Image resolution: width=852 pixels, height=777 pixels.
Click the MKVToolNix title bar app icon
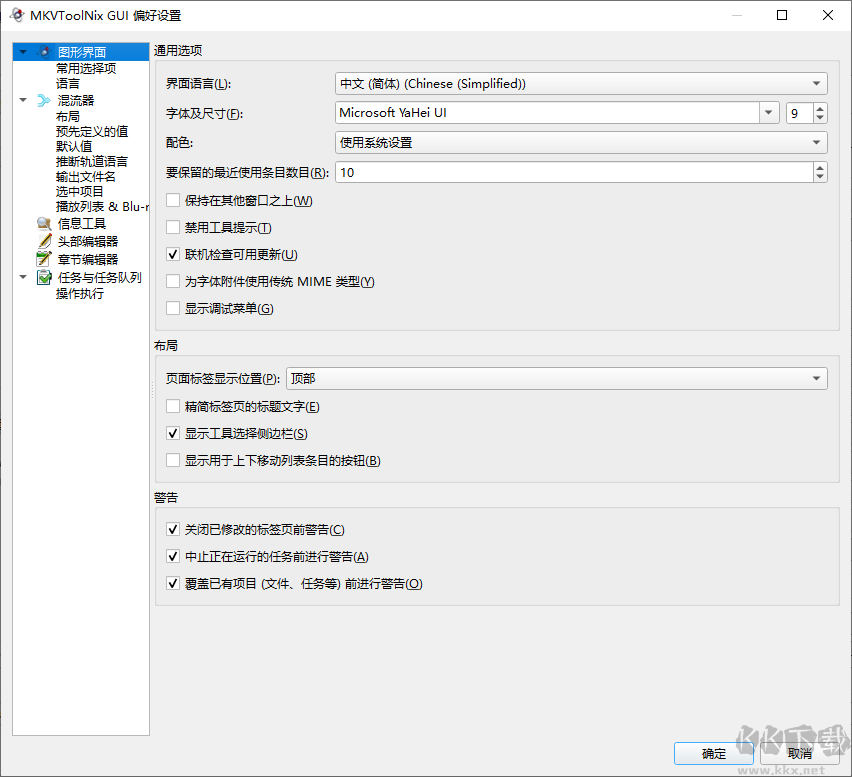click(x=17, y=15)
